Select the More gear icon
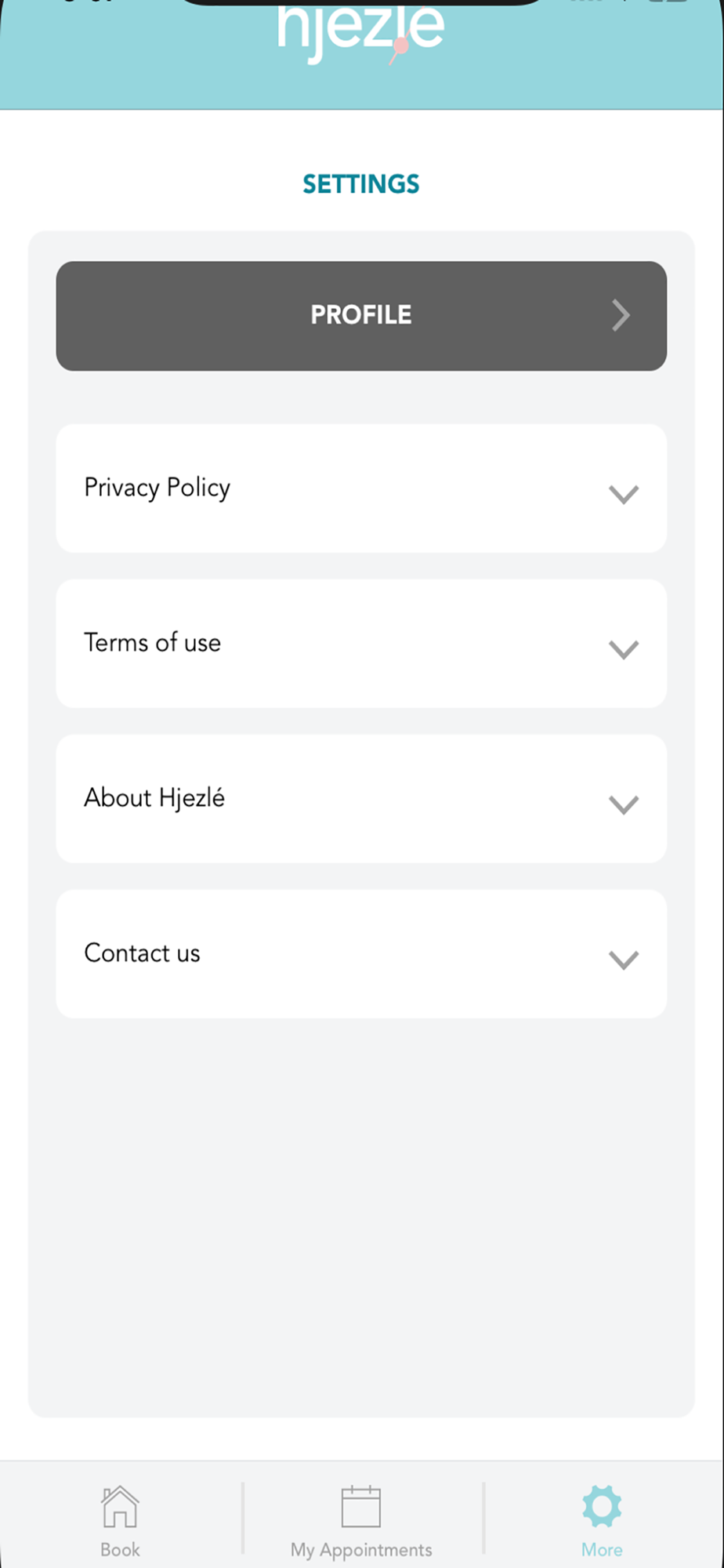The height and width of the screenshot is (1568, 724). pyautogui.click(x=602, y=1506)
